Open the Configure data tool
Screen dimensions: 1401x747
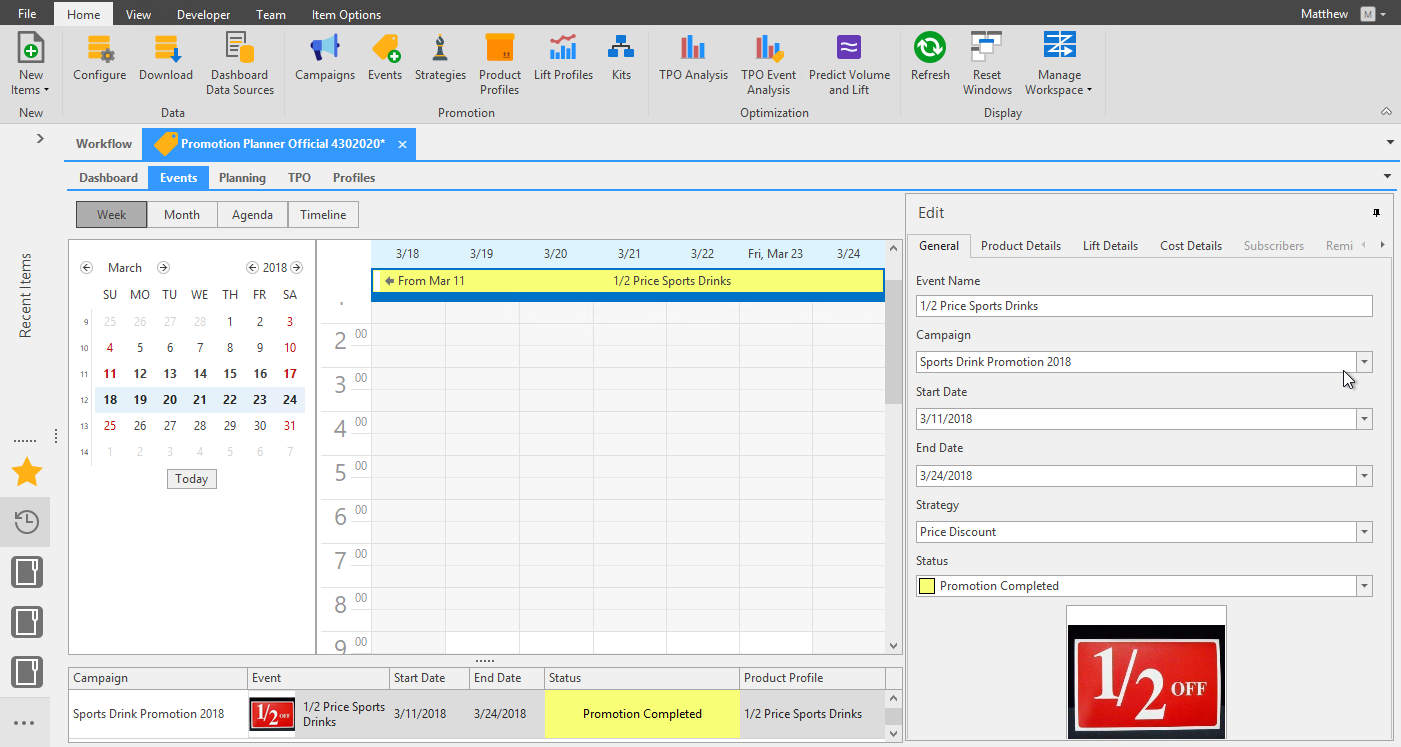pyautogui.click(x=100, y=58)
